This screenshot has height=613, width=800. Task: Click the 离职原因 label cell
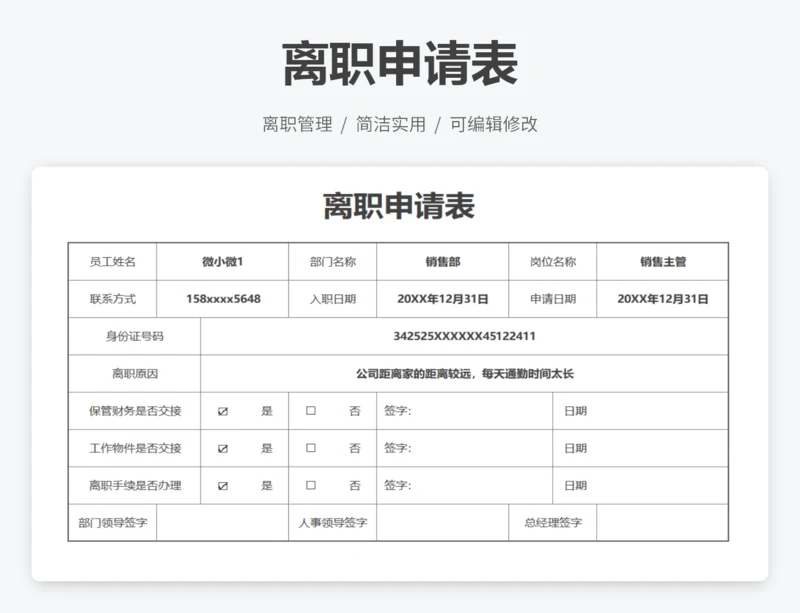[x=135, y=374]
